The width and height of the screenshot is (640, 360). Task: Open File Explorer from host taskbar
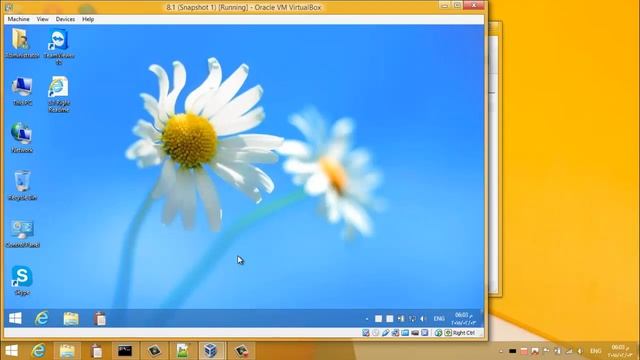click(67, 351)
